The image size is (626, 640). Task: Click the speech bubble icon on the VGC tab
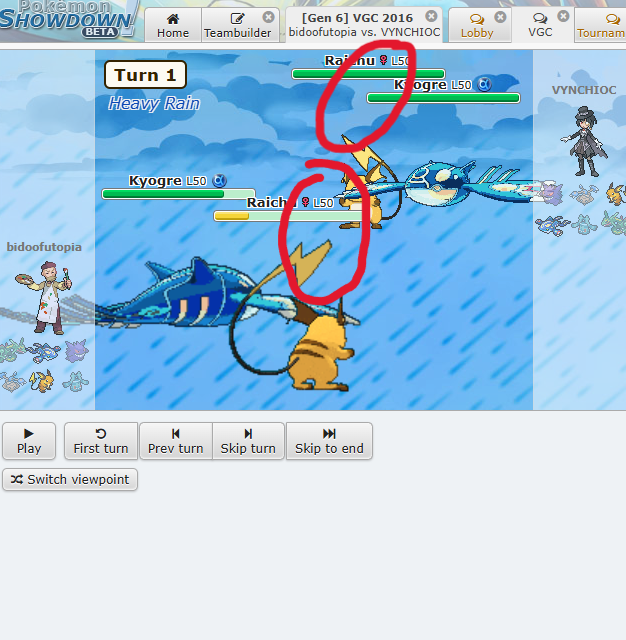tap(540, 18)
